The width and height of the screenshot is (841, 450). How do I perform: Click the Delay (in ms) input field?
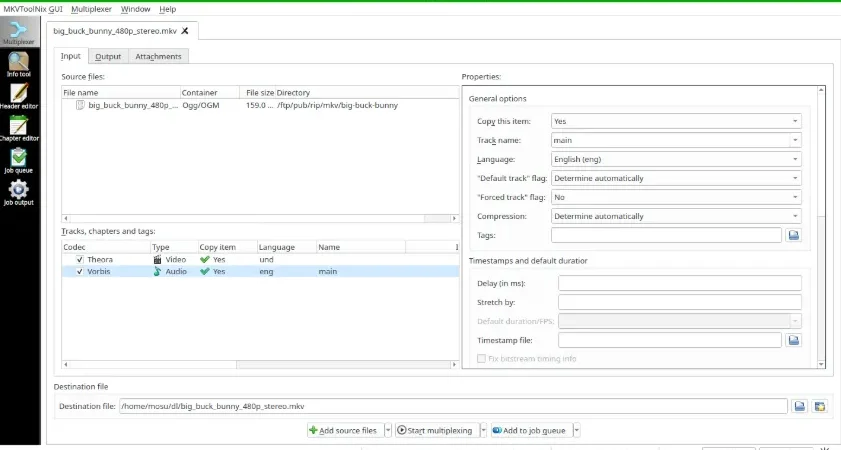point(680,283)
